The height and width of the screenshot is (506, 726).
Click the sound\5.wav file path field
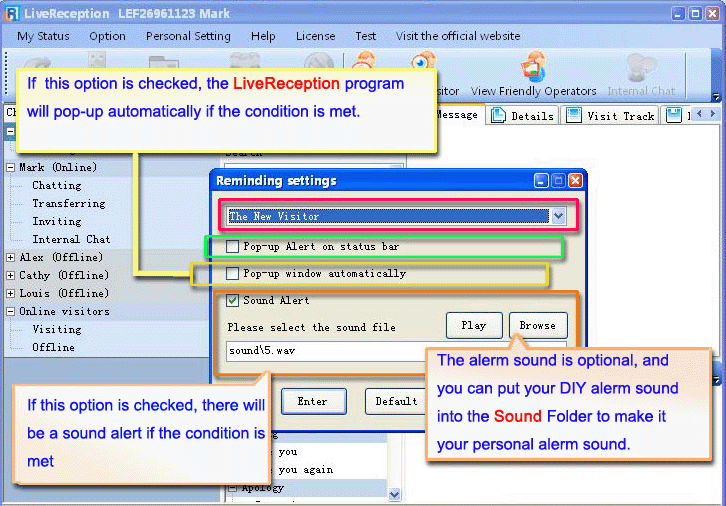[326, 351]
